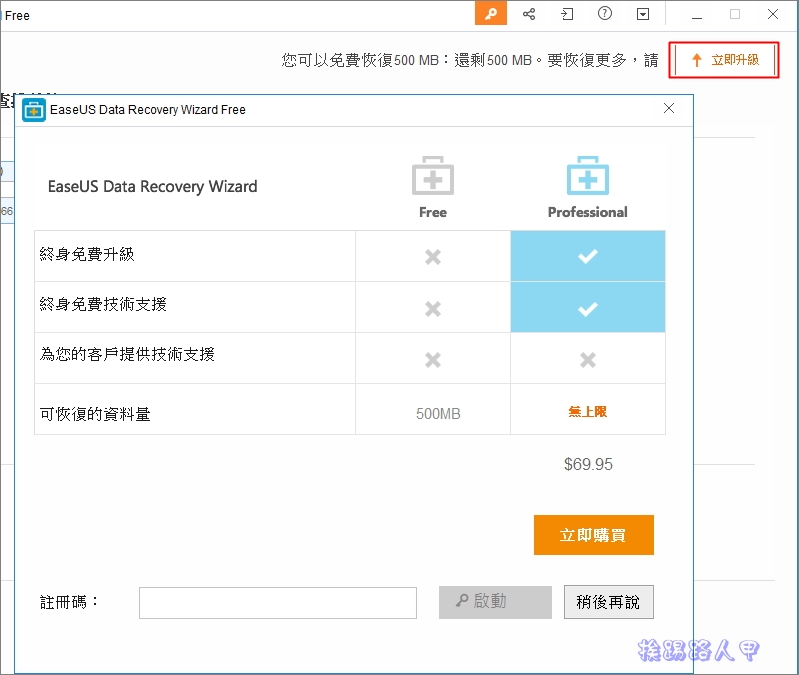Click Professional X for 為您的客戶提供技術支援
799x675 pixels.
pos(588,360)
